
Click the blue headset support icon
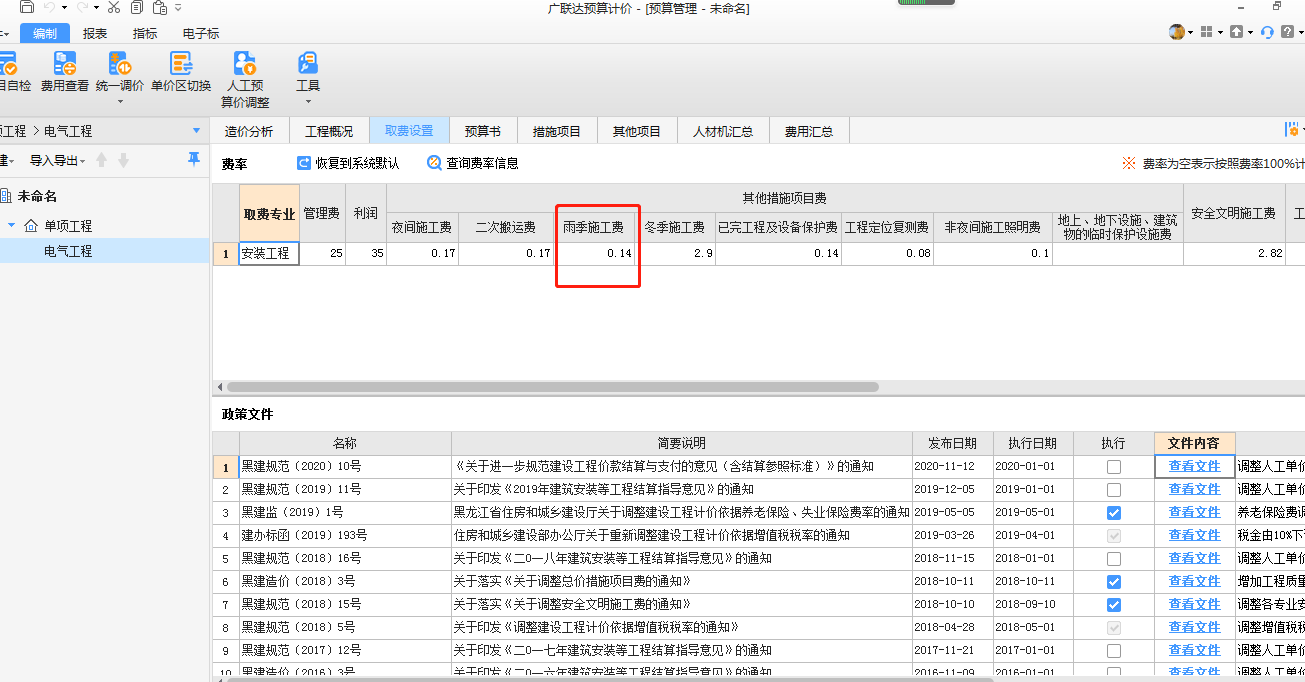(x=1267, y=32)
